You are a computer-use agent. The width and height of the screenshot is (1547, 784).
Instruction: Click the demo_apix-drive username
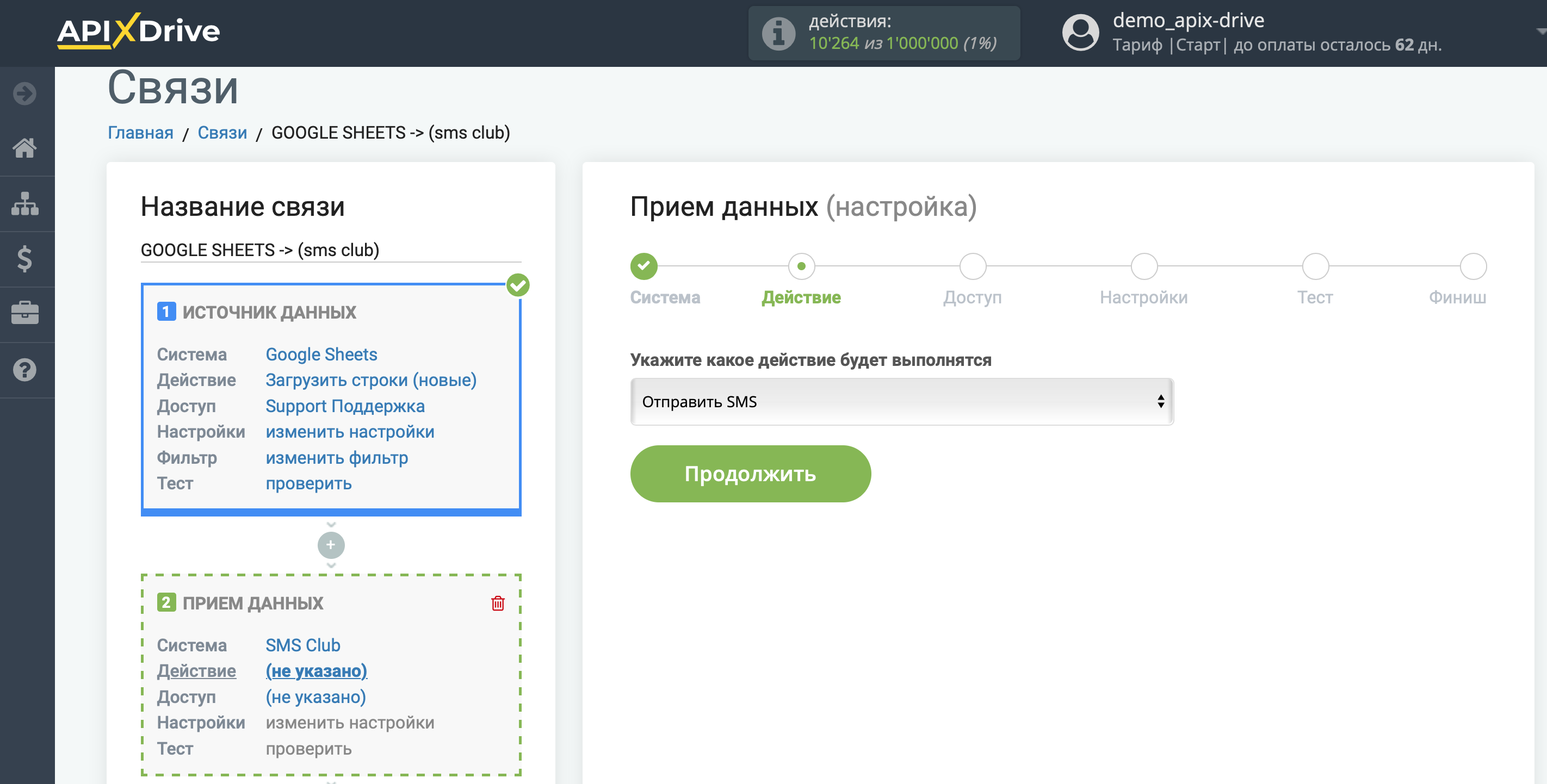click(x=1189, y=21)
